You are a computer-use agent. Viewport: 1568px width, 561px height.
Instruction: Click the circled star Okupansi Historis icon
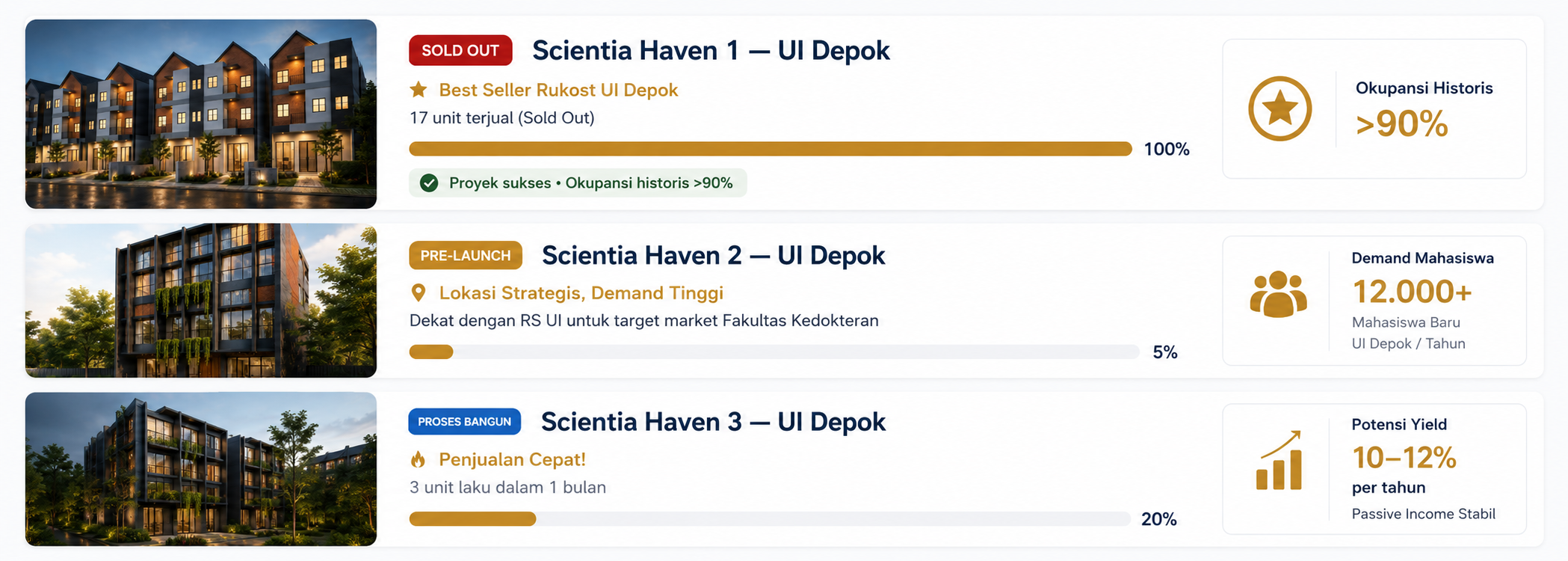click(x=1280, y=108)
